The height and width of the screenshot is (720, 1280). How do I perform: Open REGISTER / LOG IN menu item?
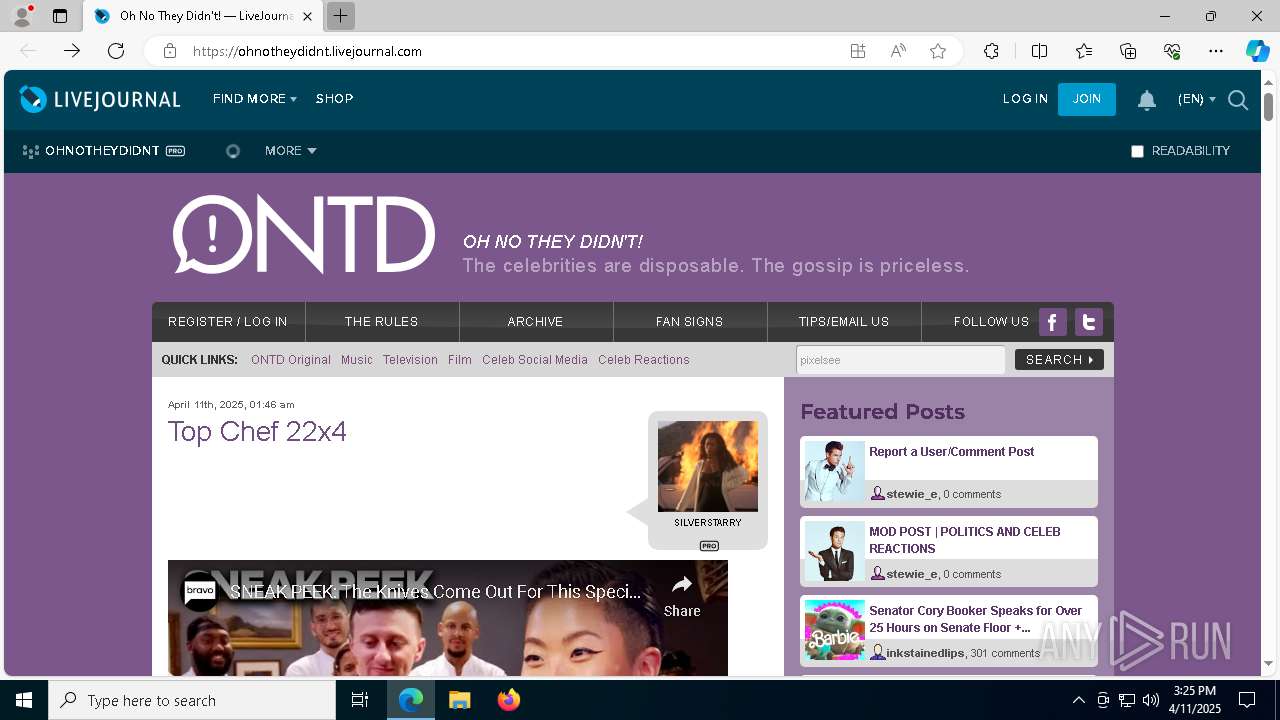[228, 322]
